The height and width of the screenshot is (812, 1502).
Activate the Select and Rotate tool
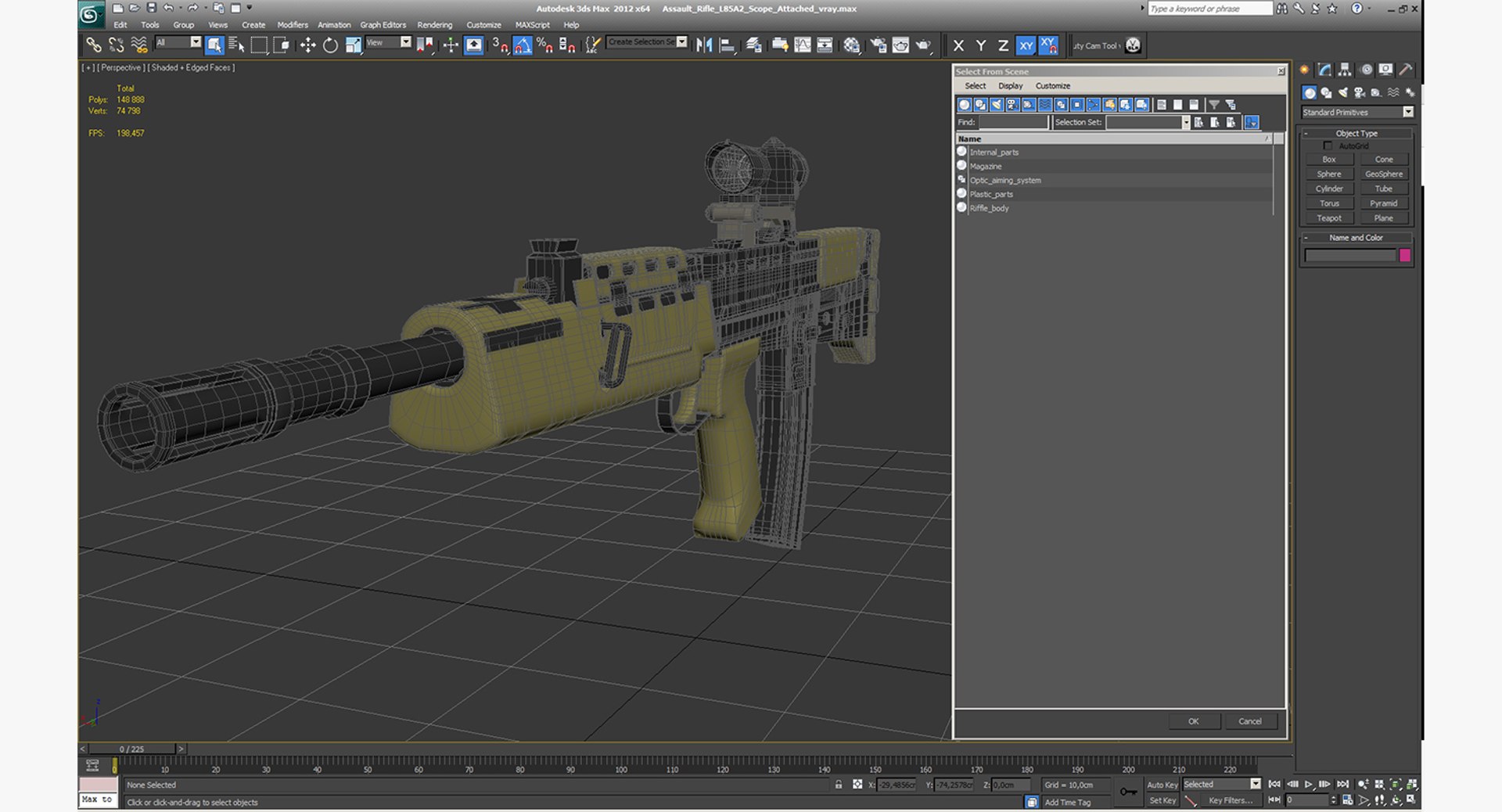pyautogui.click(x=330, y=45)
